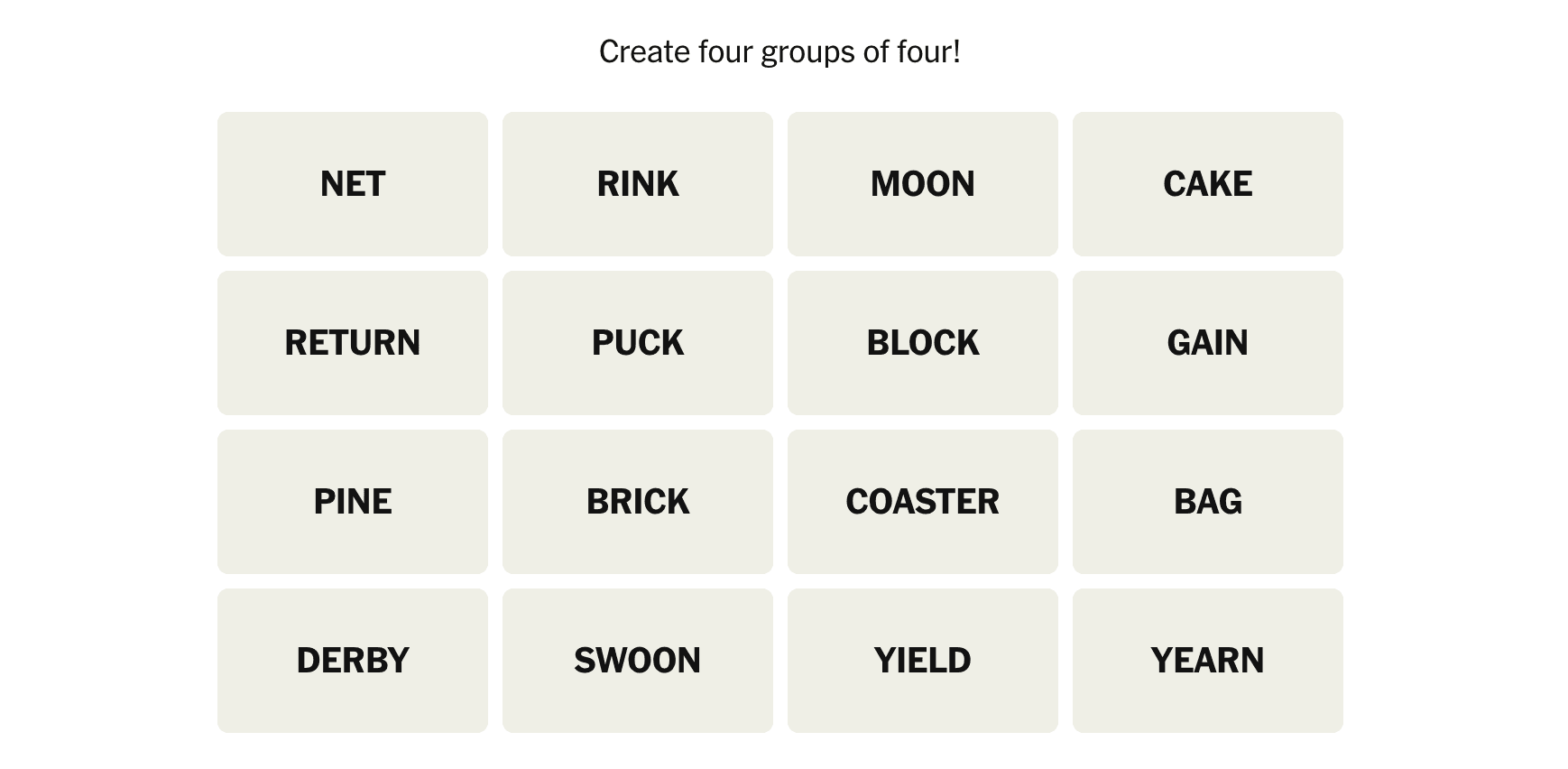1568x769 pixels.
Task: Pick the COASTER tile
Action: coord(922,502)
